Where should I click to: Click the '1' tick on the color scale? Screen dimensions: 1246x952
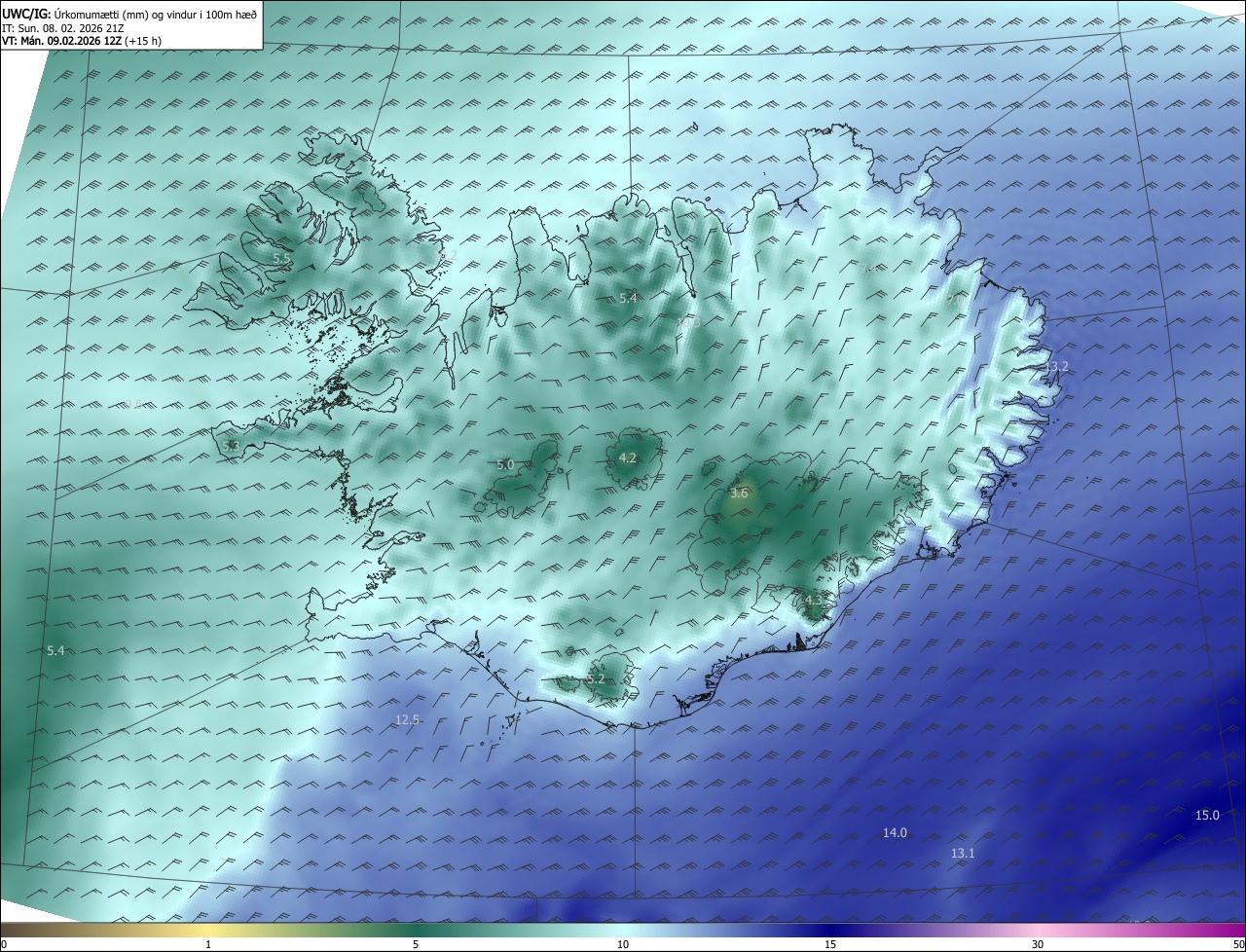coord(208,945)
